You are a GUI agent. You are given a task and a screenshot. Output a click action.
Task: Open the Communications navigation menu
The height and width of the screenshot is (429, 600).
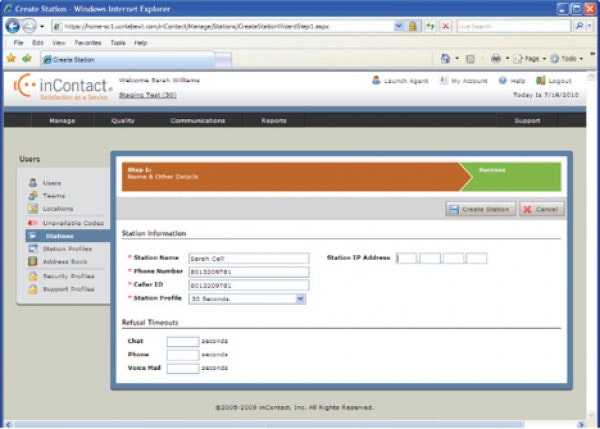(197, 121)
